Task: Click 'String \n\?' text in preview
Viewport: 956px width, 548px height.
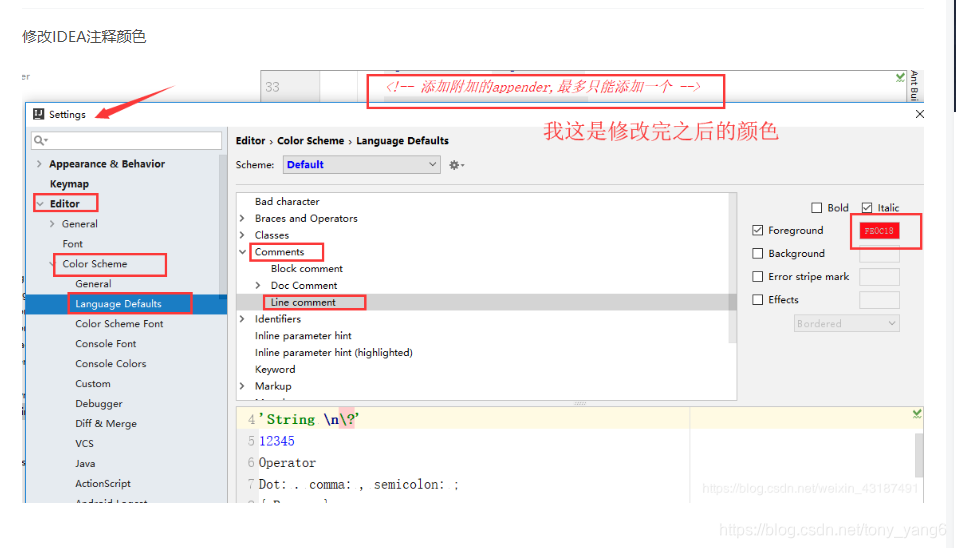Action: (x=309, y=419)
